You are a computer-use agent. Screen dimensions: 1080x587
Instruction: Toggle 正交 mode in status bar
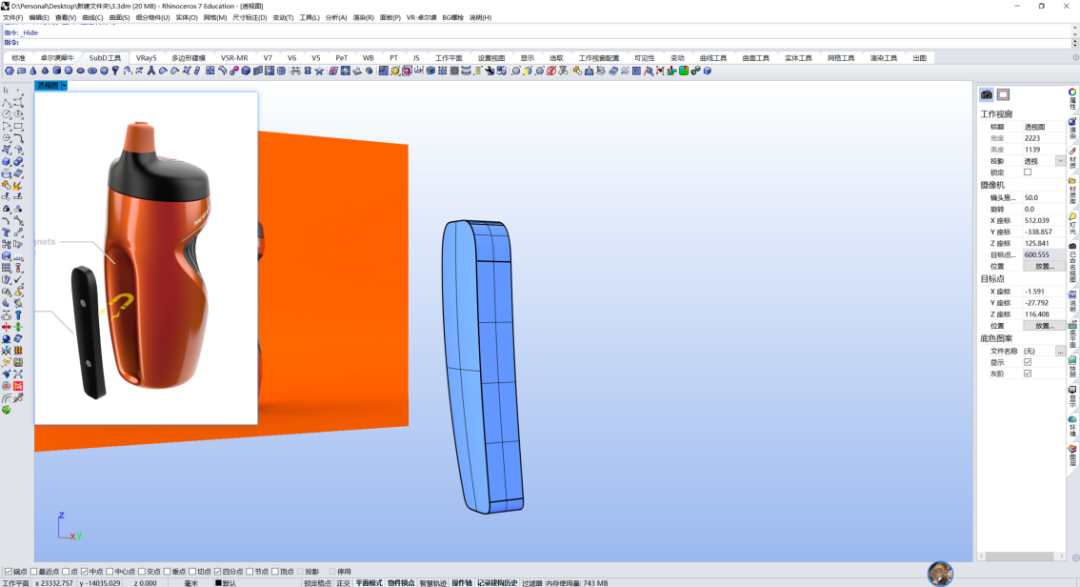343,583
